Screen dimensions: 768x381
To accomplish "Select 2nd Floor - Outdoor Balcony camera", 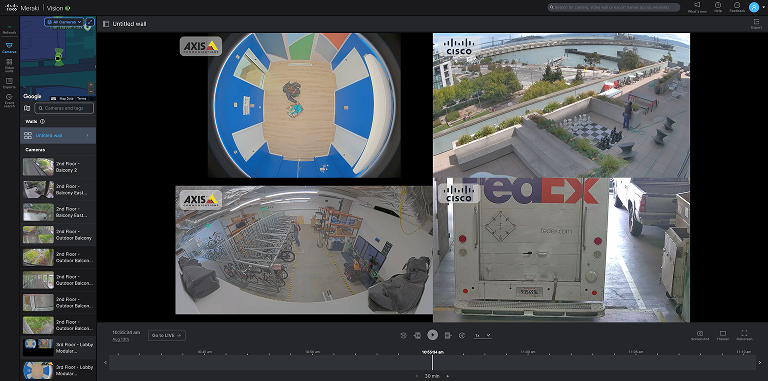I will [58, 235].
